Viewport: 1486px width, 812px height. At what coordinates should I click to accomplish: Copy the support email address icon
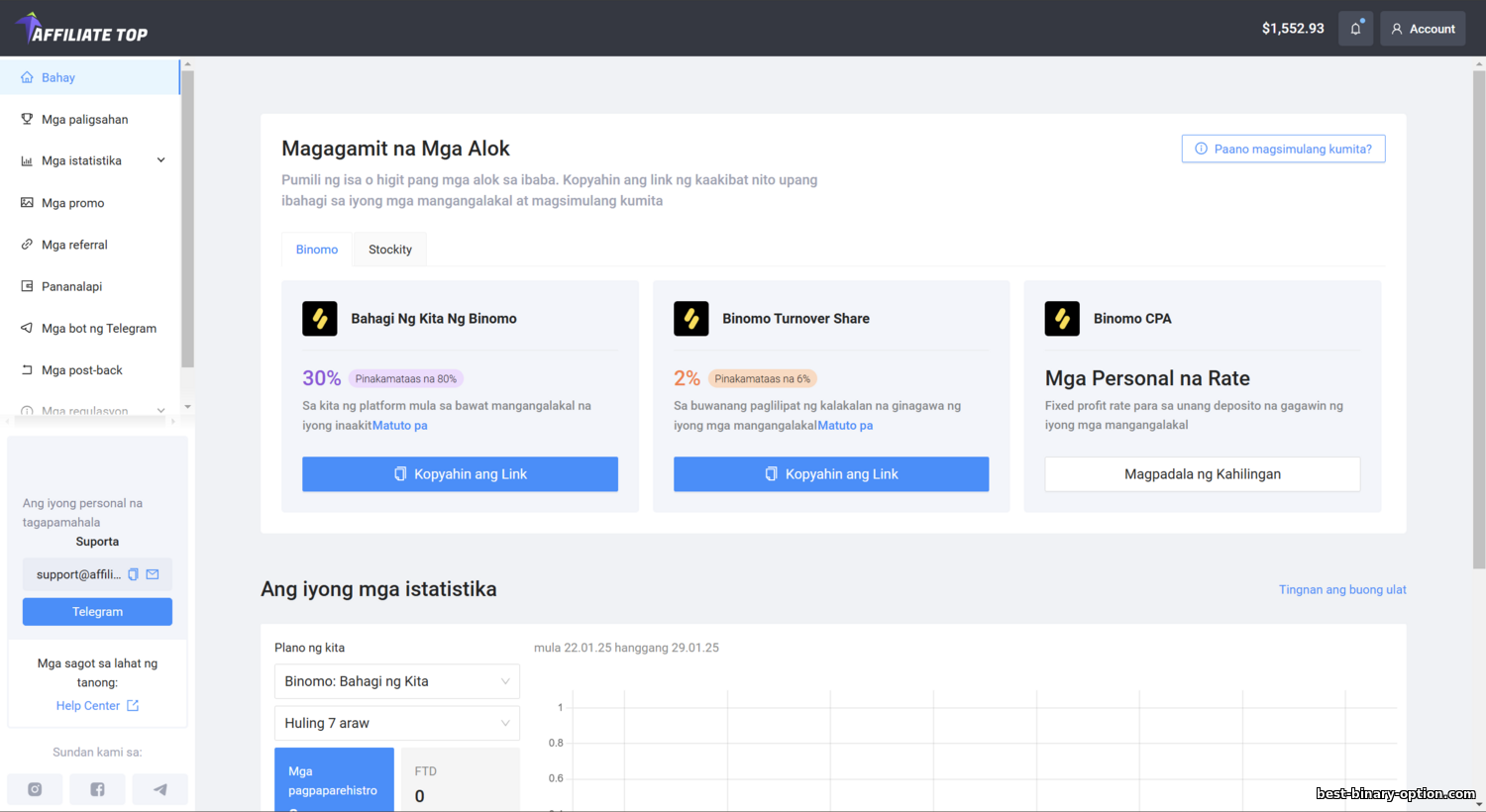pos(133,574)
